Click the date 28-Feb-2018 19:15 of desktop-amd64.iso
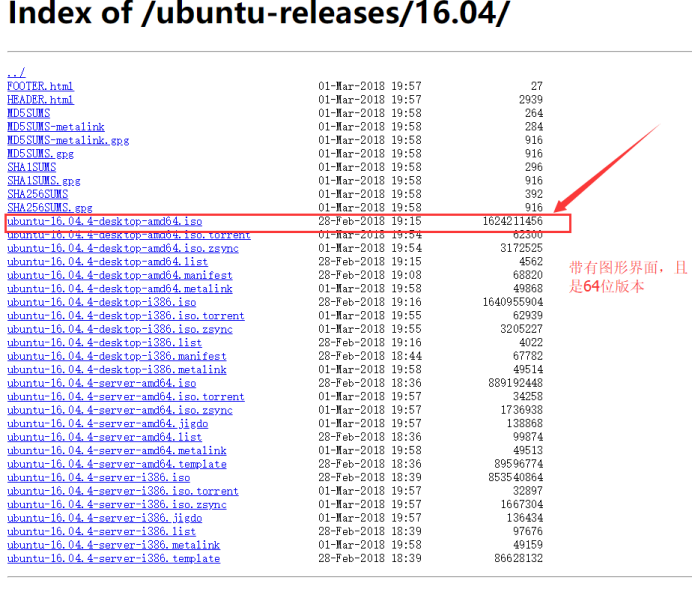 [x=370, y=221]
